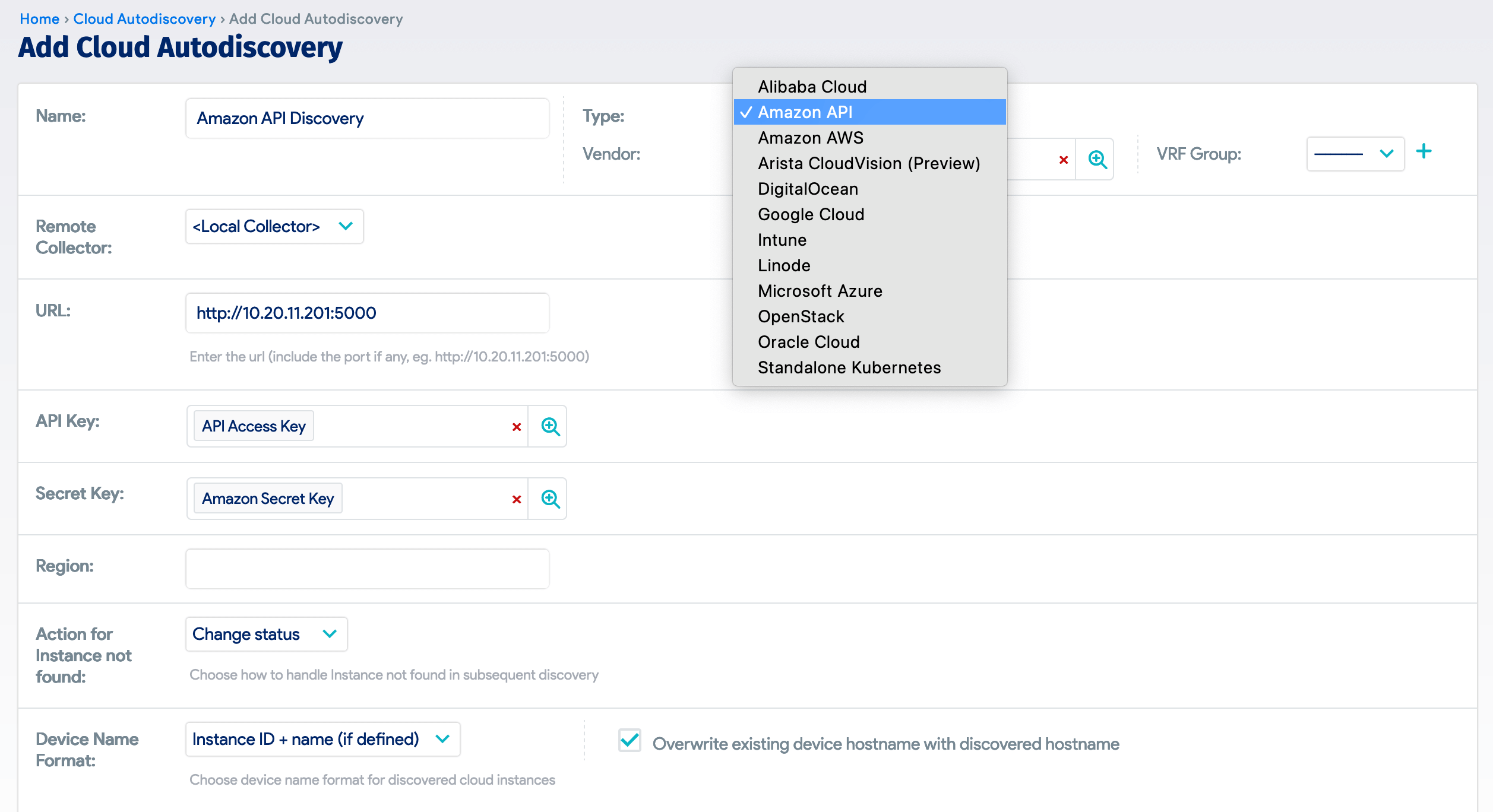
Task: Clear the Vendor selection with the red X
Action: click(1062, 159)
